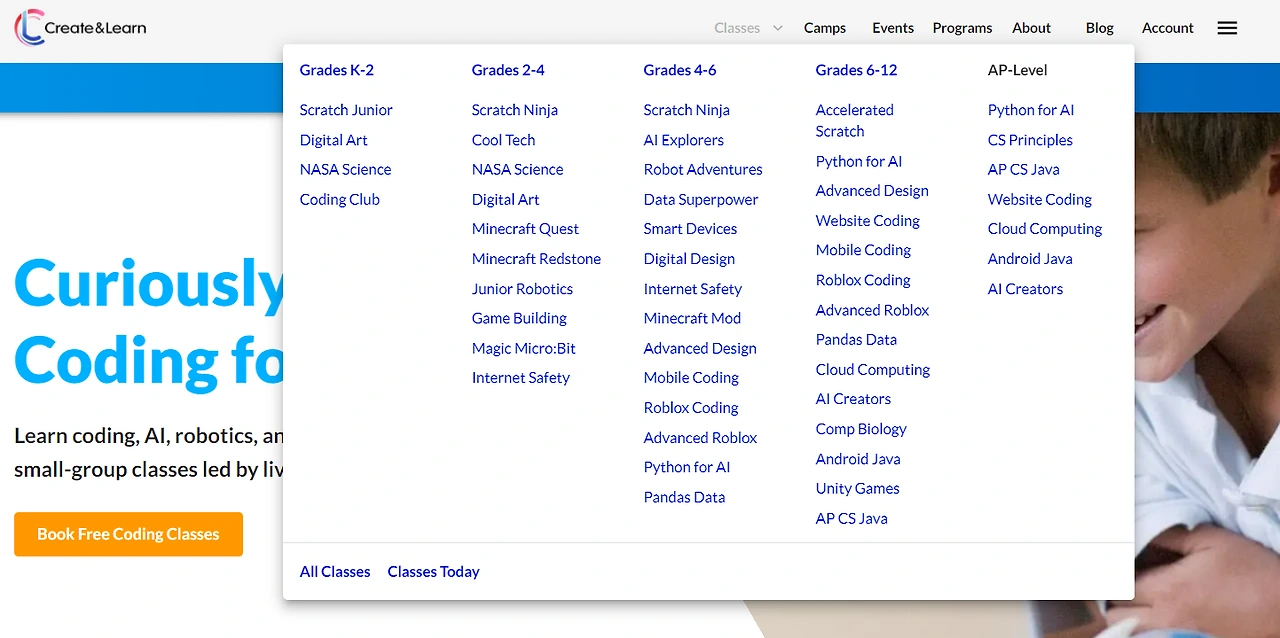Open the Smart Devices class
Image resolution: width=1280 pixels, height=638 pixels.
[x=690, y=229]
